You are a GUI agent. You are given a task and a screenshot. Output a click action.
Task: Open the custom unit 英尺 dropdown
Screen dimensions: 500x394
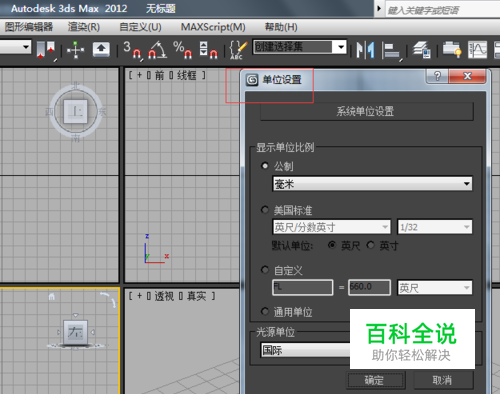tap(435, 288)
